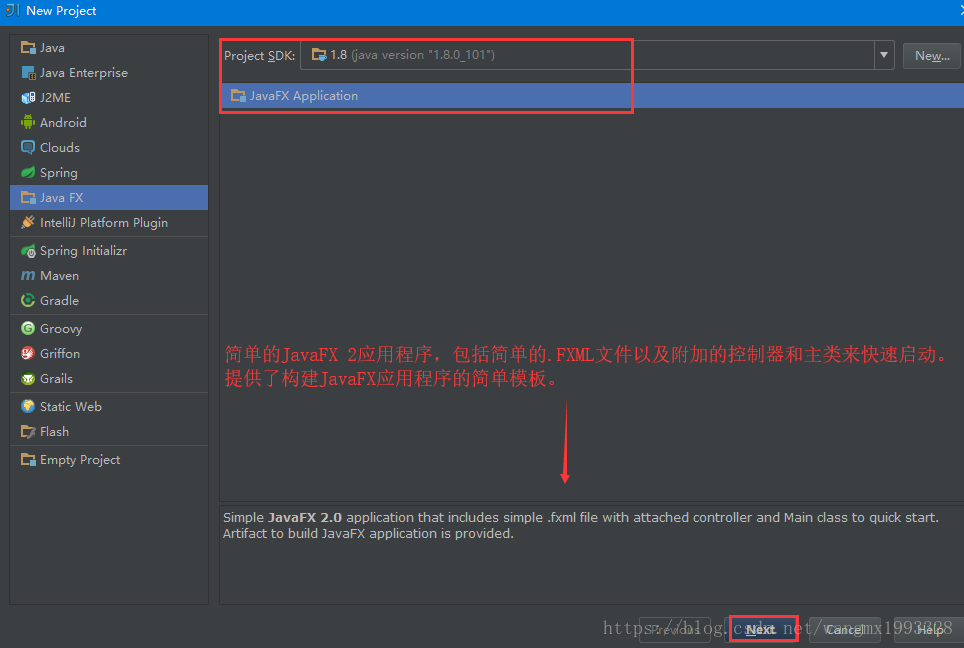
Task: Click the Static Web globe icon
Action: click(x=28, y=406)
